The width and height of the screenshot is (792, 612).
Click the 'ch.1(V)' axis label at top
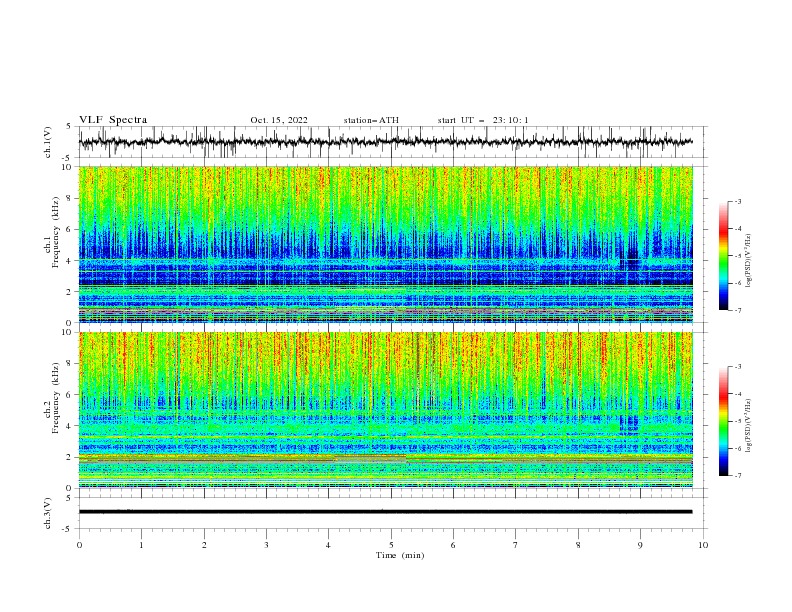tap(48, 142)
